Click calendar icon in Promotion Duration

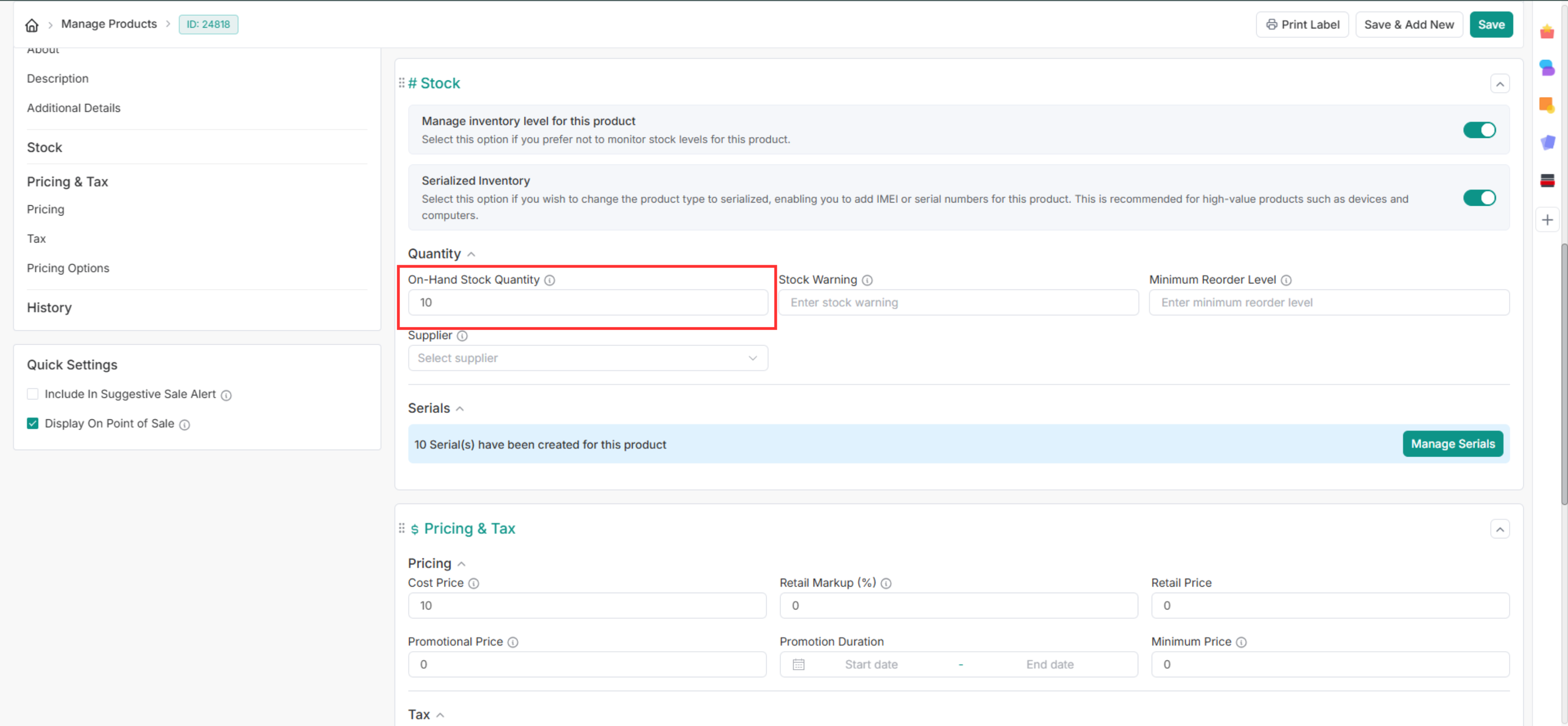[799, 665]
